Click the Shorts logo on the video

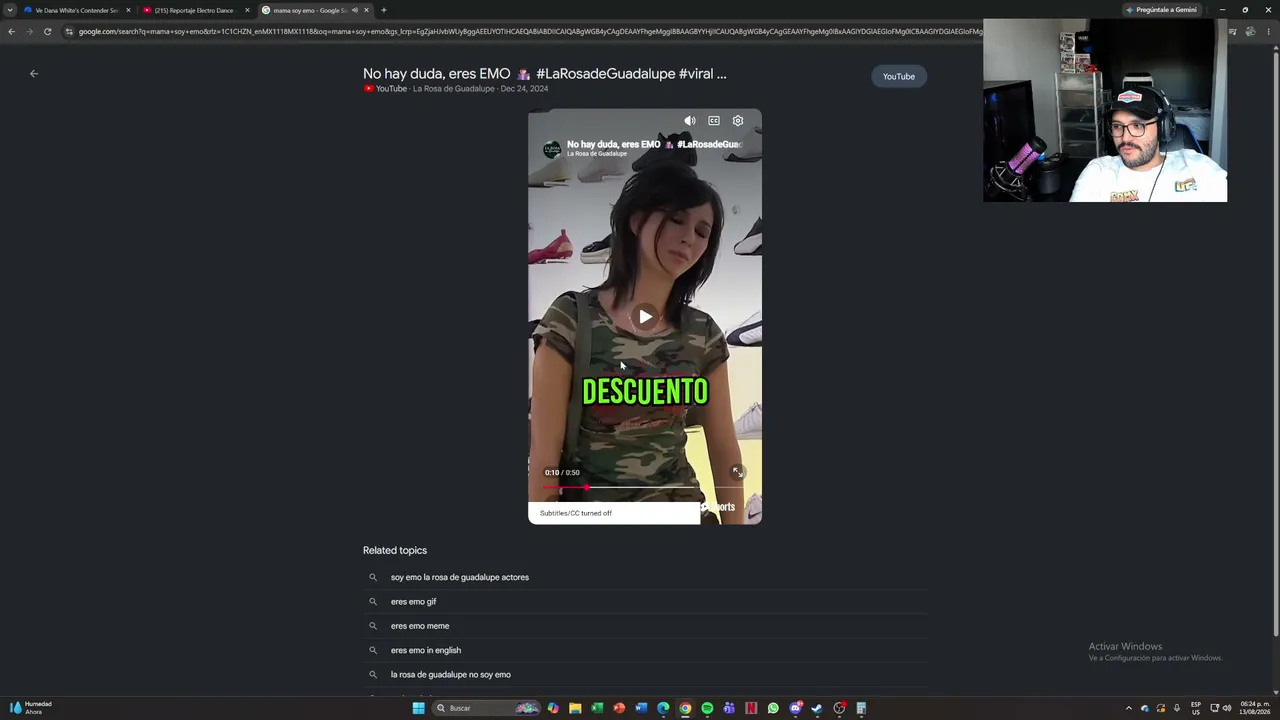(719, 507)
